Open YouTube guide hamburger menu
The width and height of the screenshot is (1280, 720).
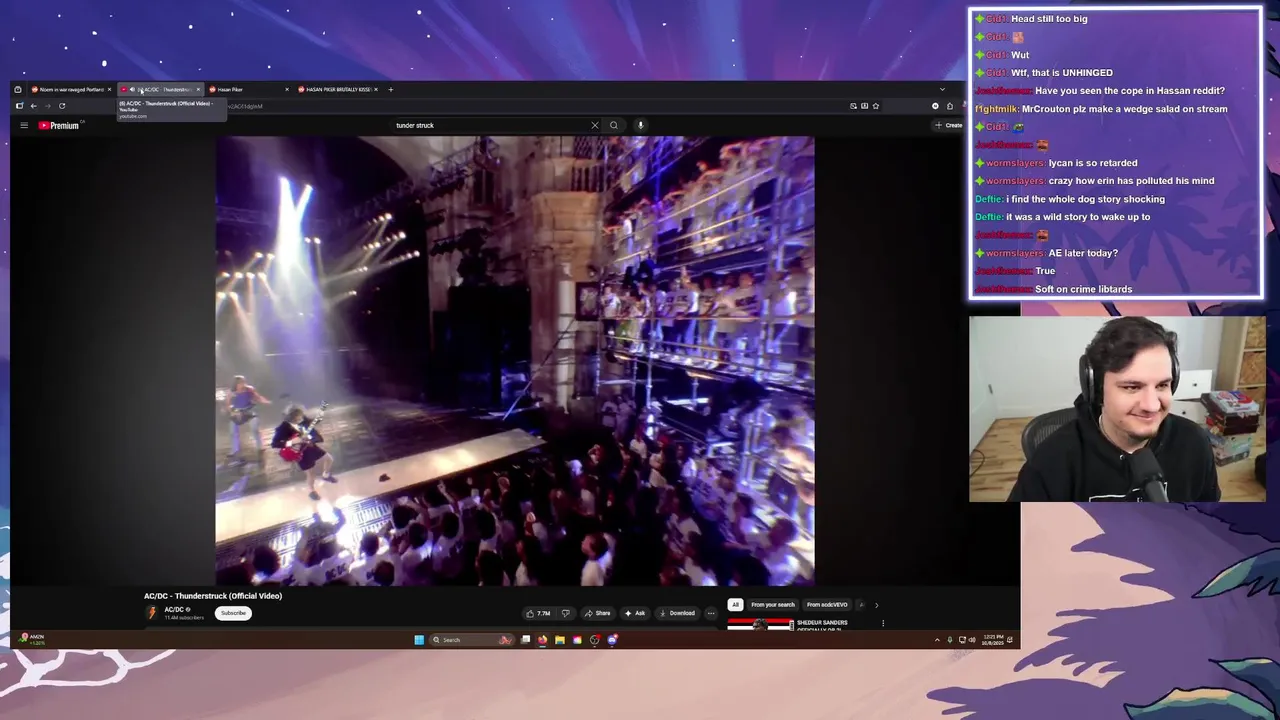coord(24,125)
